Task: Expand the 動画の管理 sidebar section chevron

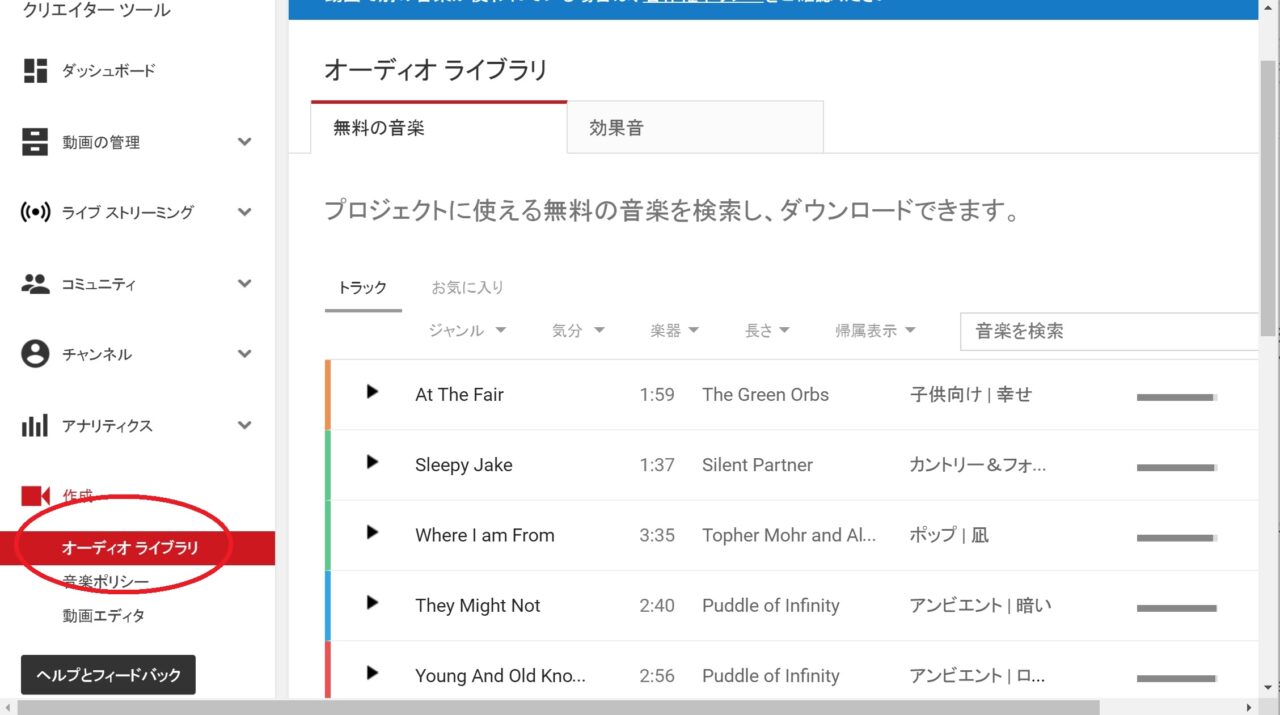Action: [x=244, y=142]
